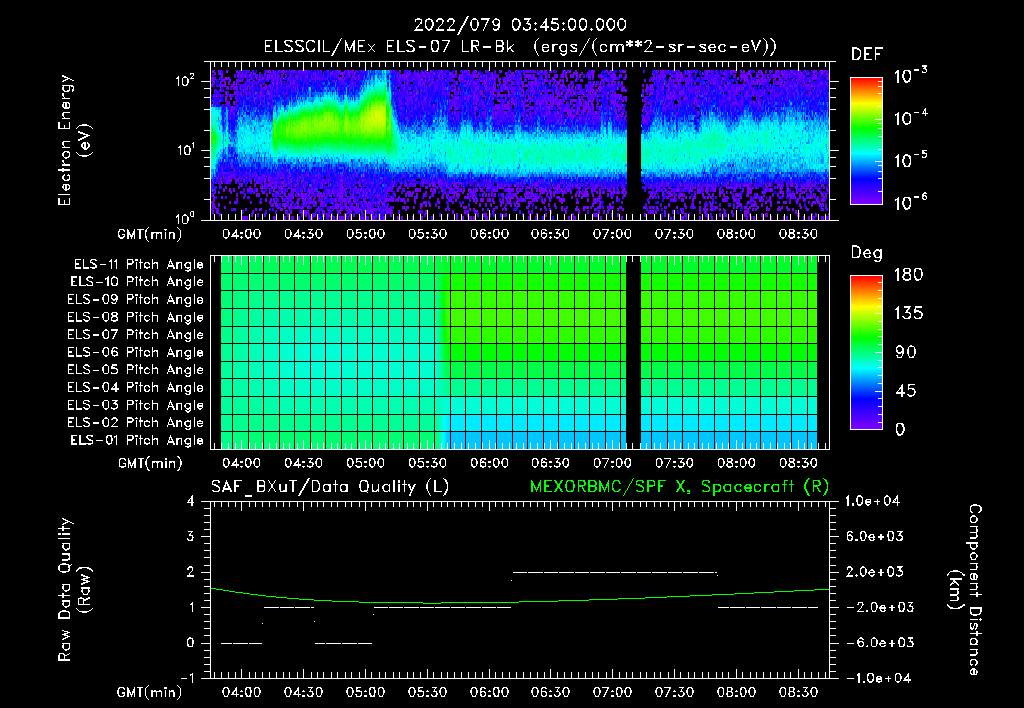Click the "Deg" color bar label
The height and width of the screenshot is (708, 1024).
point(866,253)
